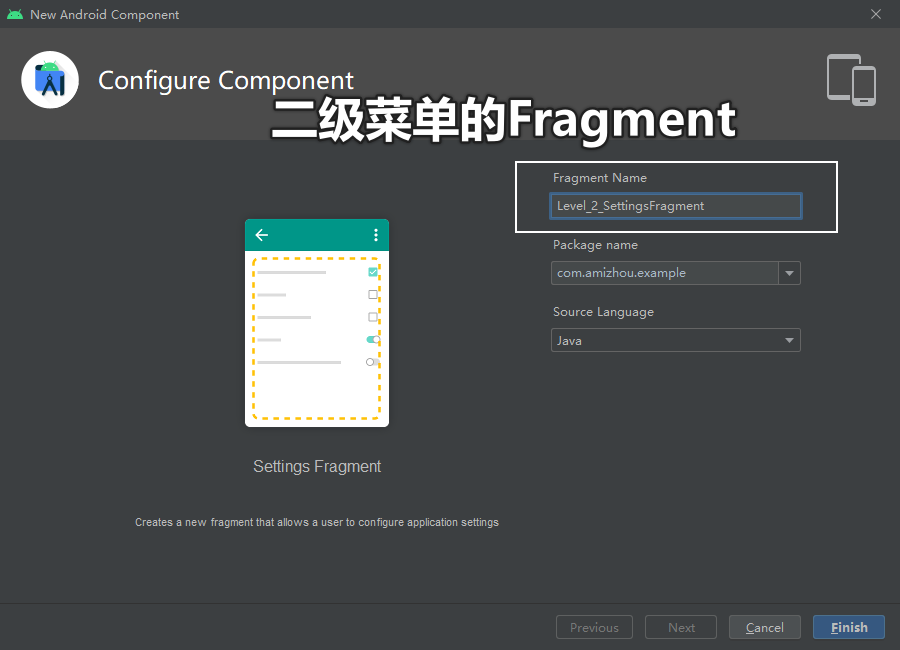This screenshot has width=900, height=650.
Task: Open the three-dot overflow menu in the preview
Action: 375,233
